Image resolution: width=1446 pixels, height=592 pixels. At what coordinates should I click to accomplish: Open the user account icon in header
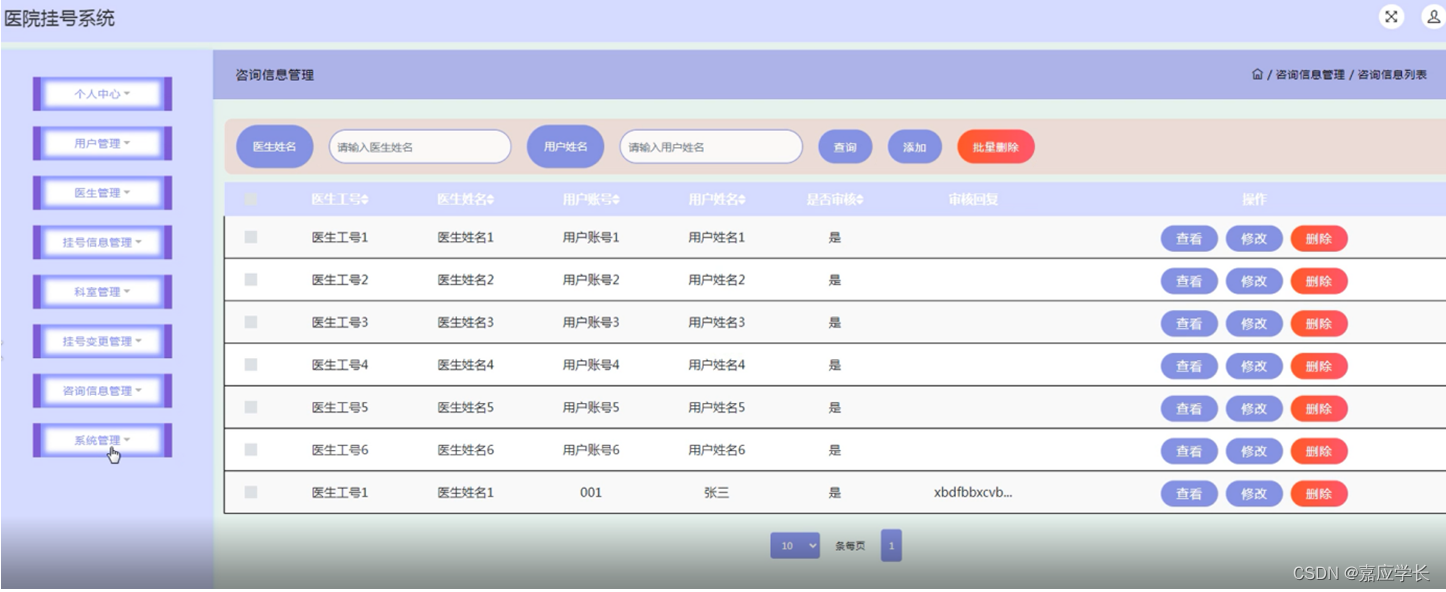point(1432,17)
